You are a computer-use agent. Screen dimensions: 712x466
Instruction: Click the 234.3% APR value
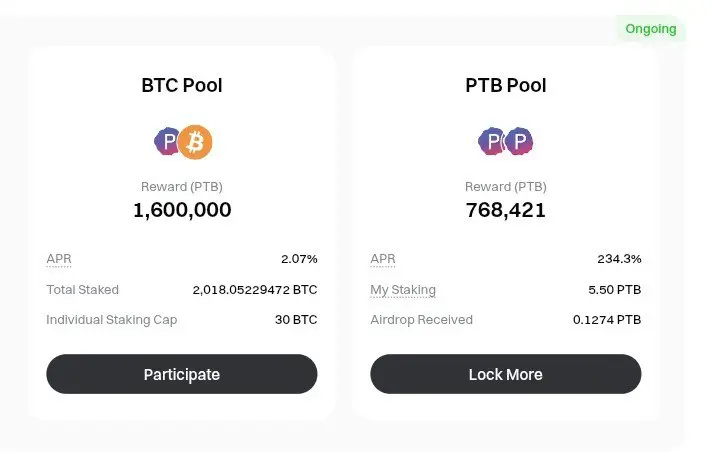[x=619, y=259]
